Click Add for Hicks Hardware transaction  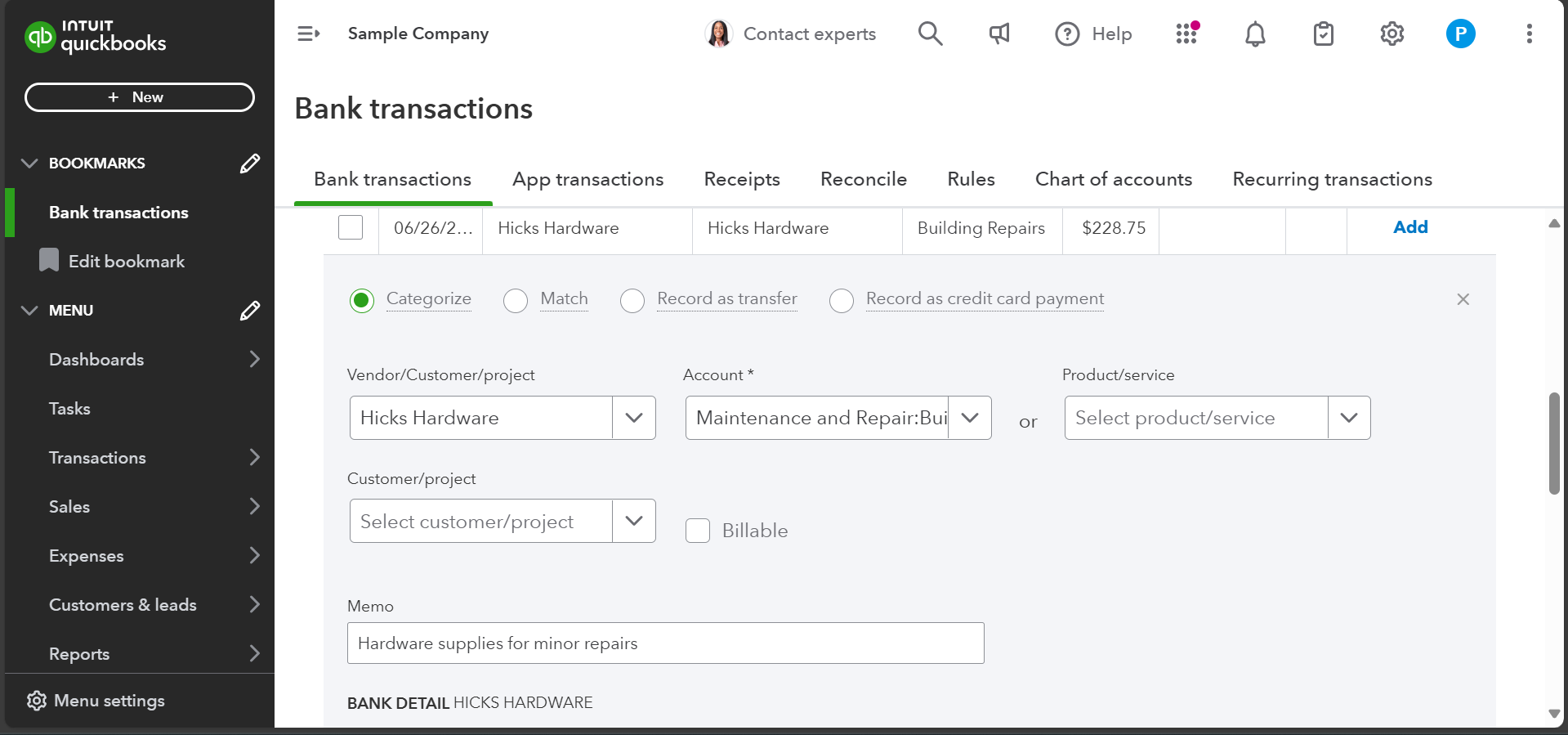1409,227
